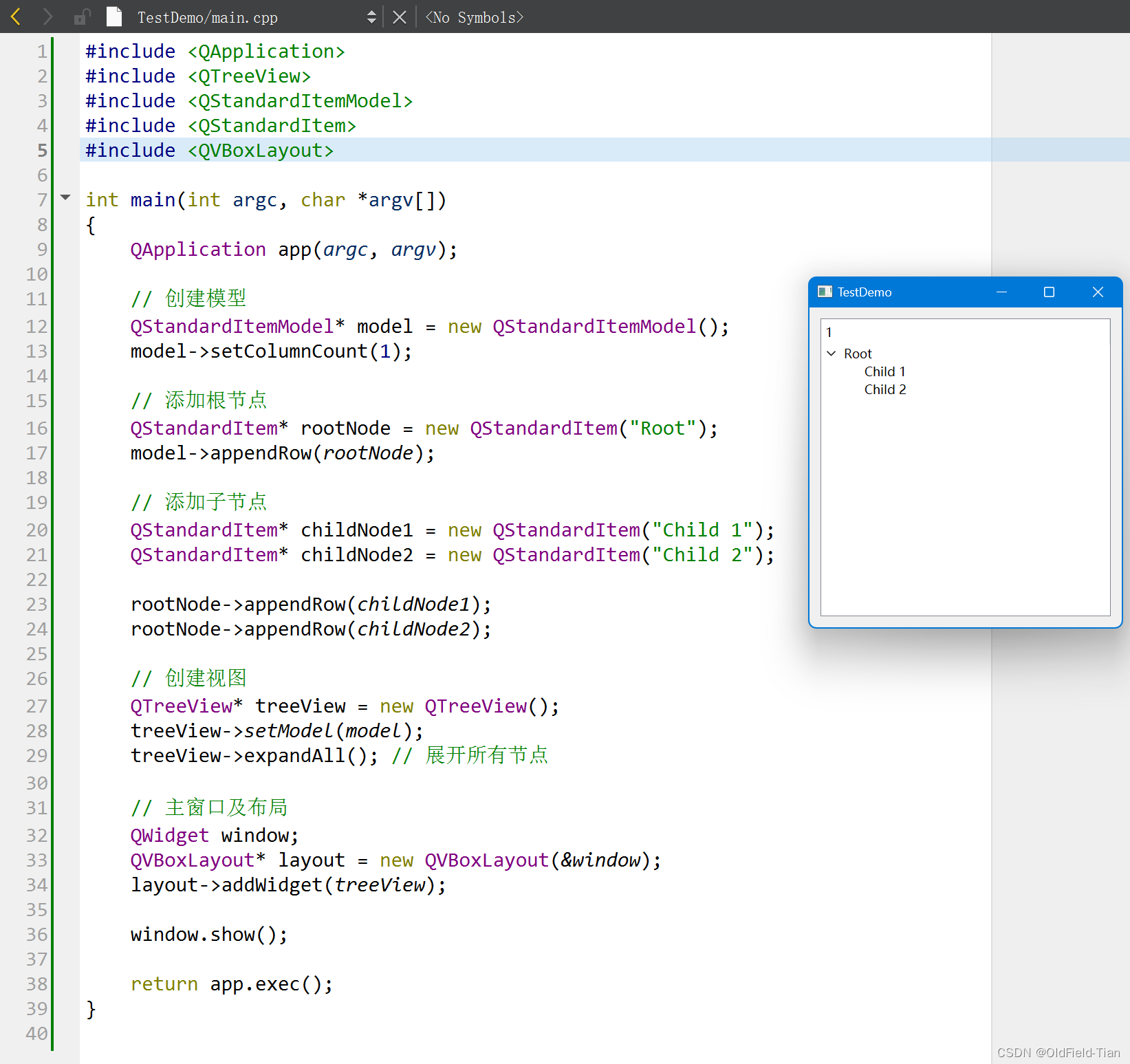
Task: Open the No Symbols dropdown
Action: (x=474, y=17)
